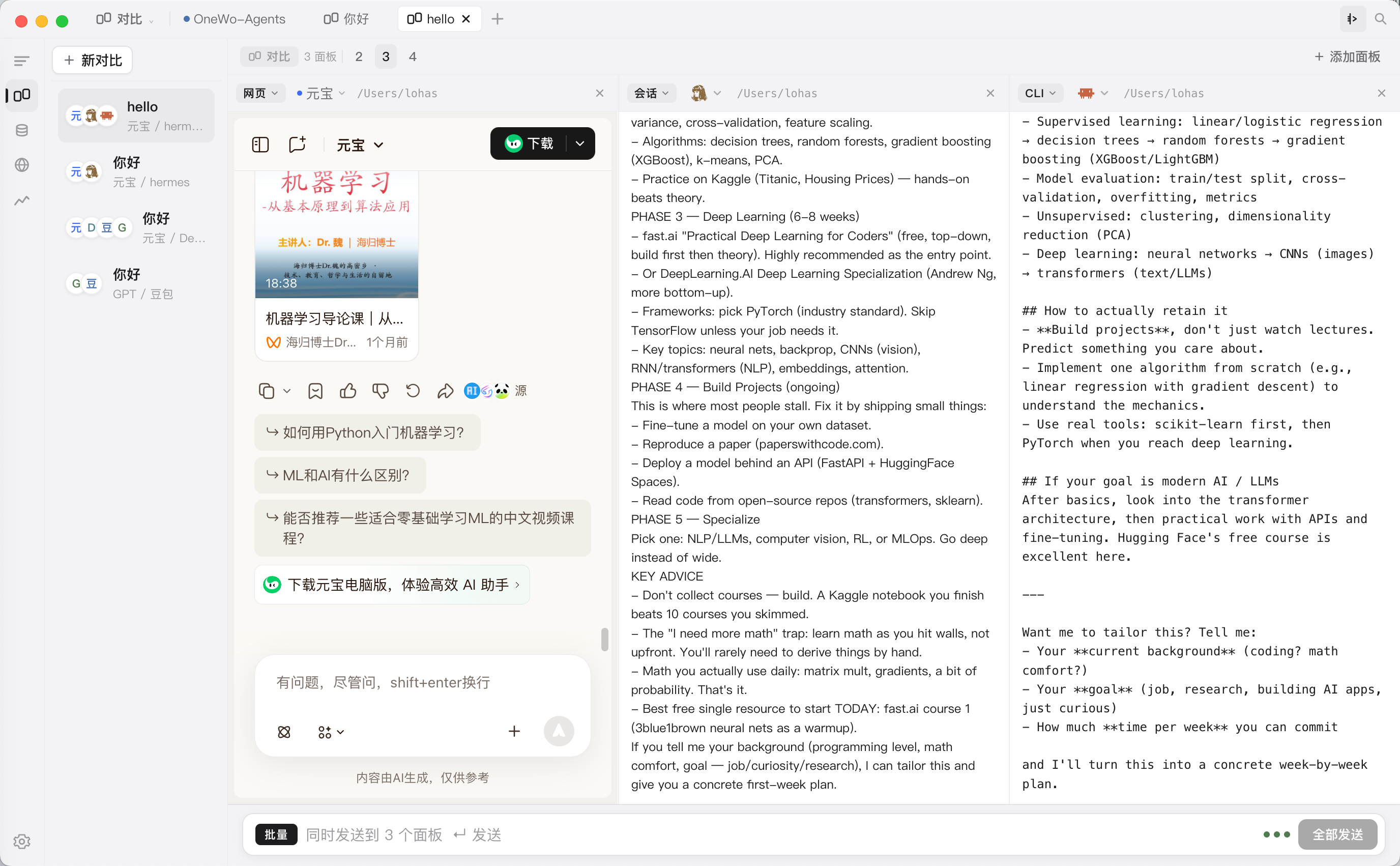This screenshot has width=1400, height=866.
Task: Click 全部发送 button
Action: tap(1337, 834)
